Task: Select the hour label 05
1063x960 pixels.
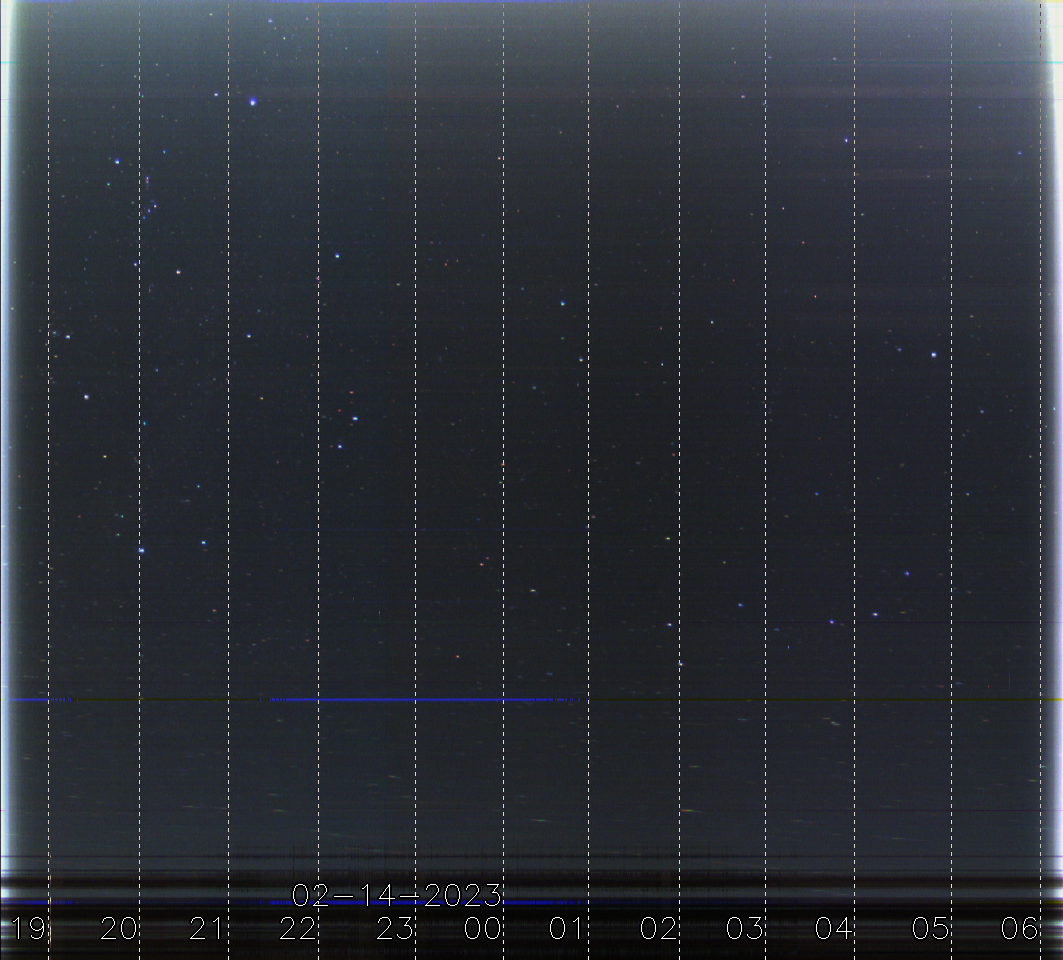Action: (930, 928)
